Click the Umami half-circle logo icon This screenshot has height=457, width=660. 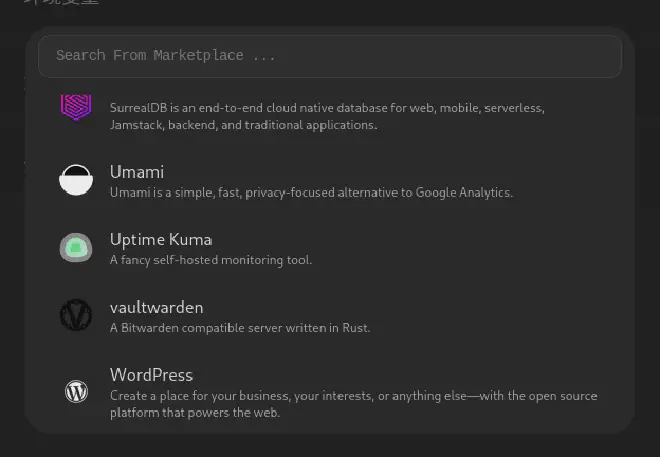(76, 180)
